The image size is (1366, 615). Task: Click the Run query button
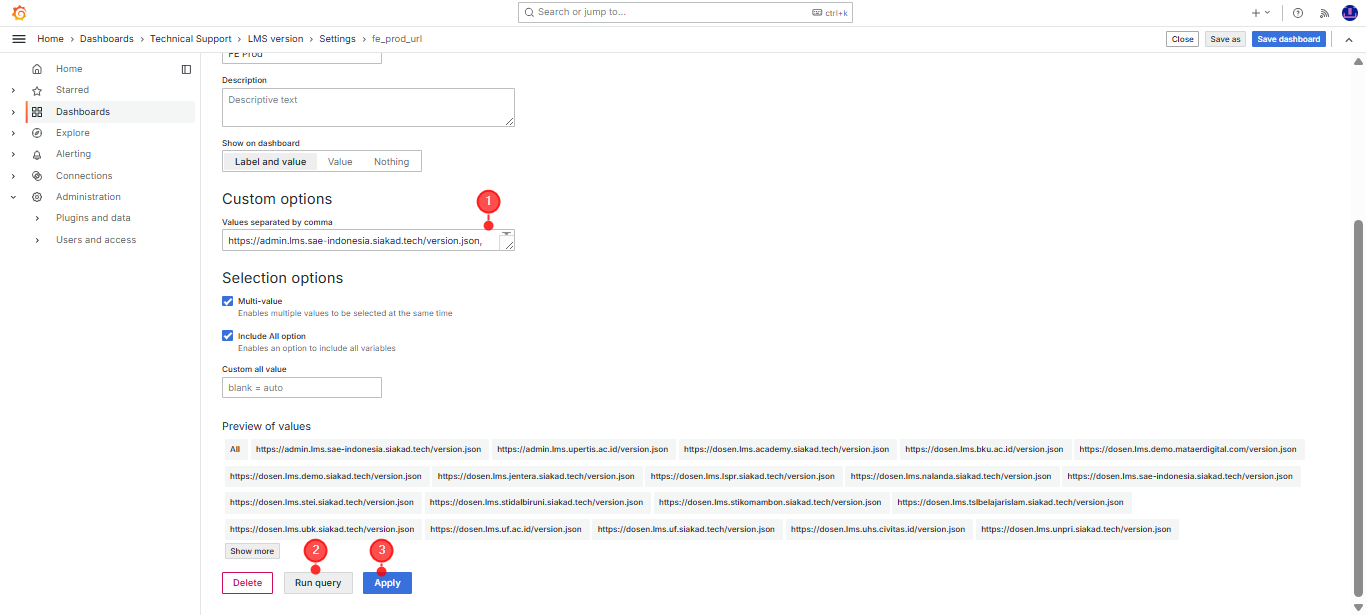pos(318,583)
